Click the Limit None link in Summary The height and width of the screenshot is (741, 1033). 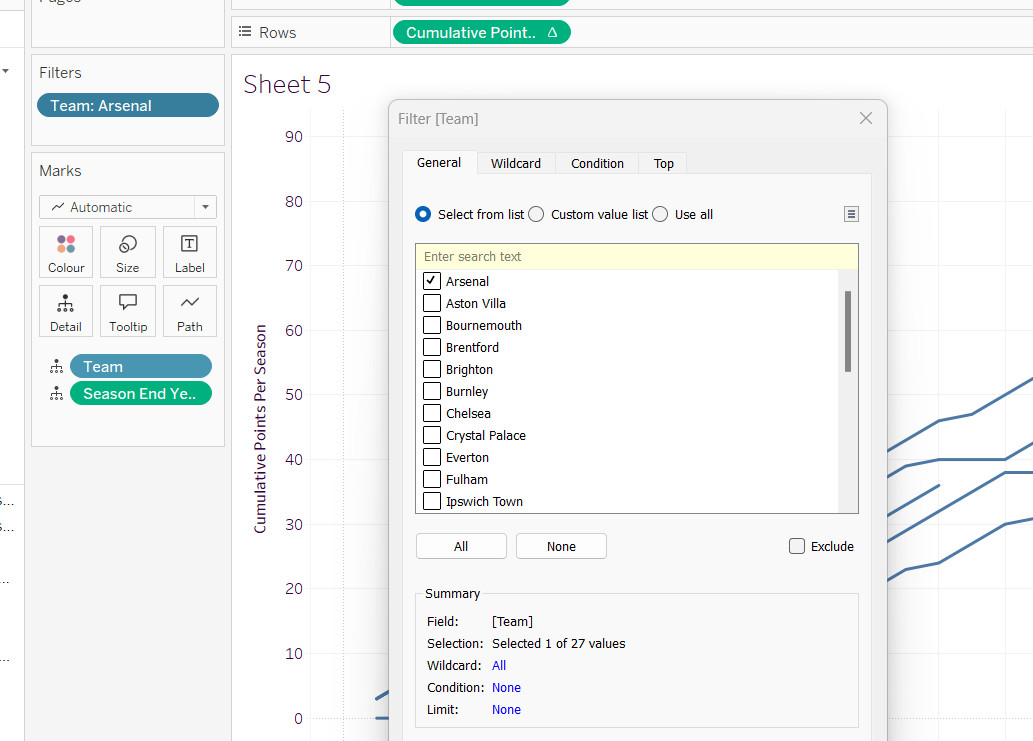click(x=506, y=709)
